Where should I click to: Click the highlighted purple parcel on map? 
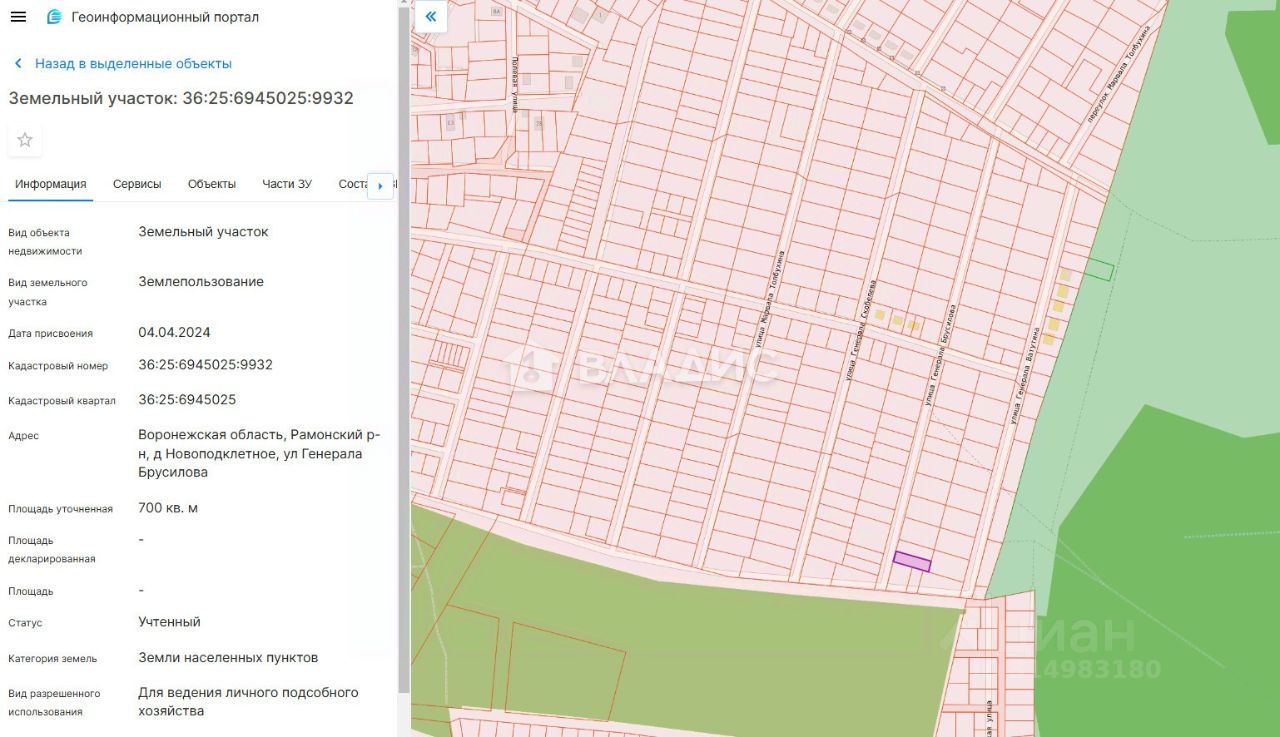point(912,561)
